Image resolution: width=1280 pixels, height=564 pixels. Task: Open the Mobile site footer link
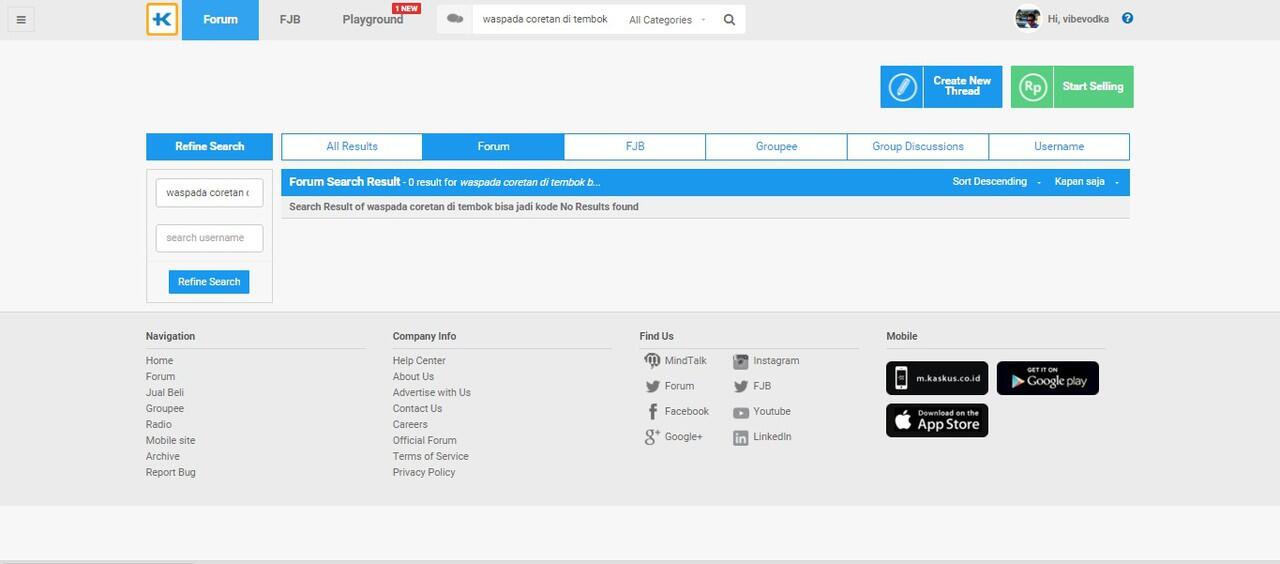pos(170,441)
